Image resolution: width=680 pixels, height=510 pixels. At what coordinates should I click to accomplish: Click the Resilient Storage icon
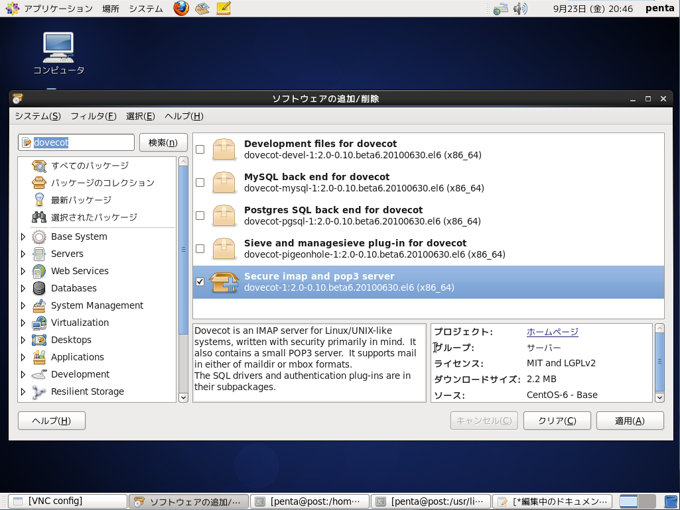(39, 392)
